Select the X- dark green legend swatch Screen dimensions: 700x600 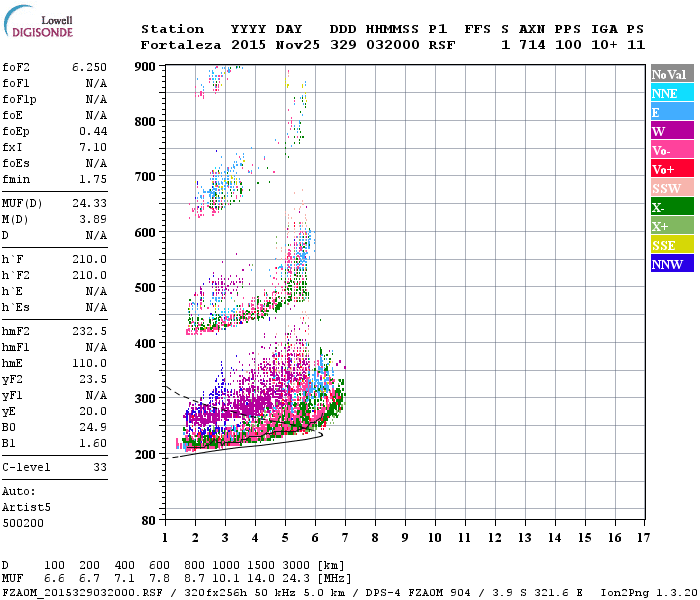click(x=671, y=207)
